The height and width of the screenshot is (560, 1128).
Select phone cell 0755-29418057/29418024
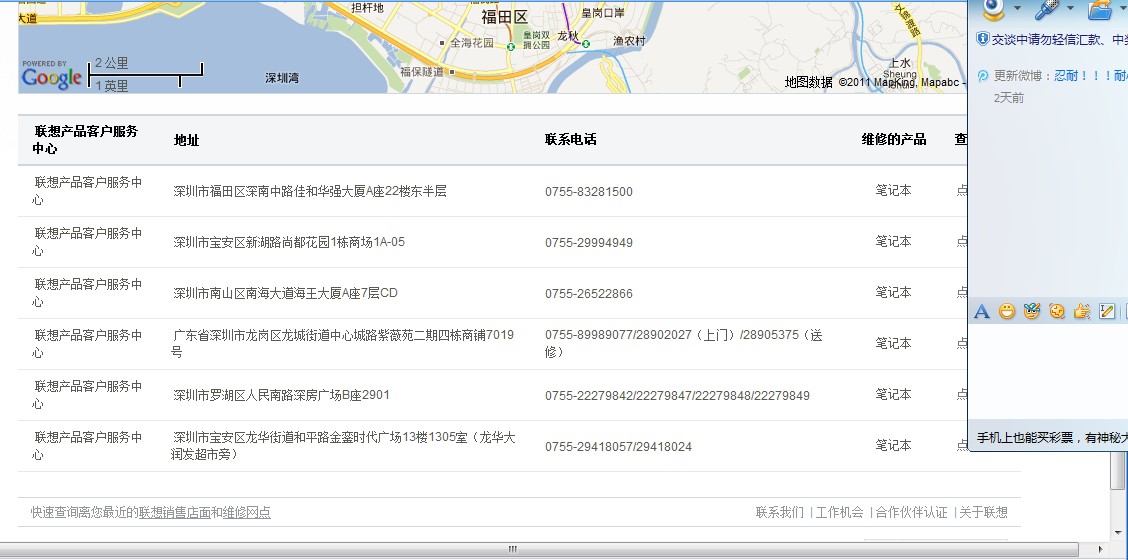click(618, 447)
